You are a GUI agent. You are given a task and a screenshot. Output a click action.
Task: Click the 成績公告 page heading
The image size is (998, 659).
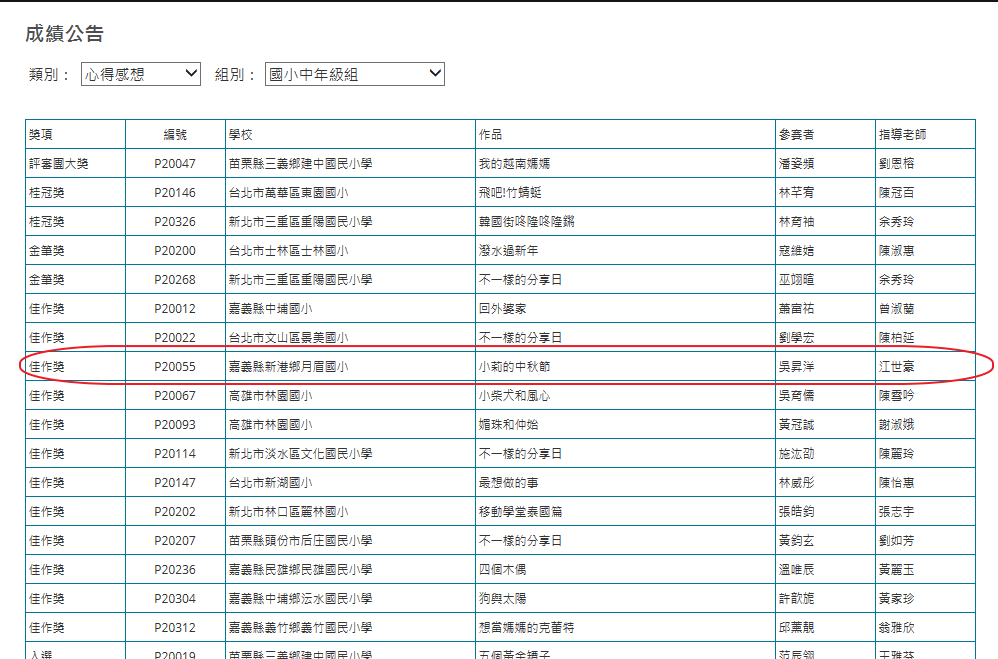click(64, 34)
